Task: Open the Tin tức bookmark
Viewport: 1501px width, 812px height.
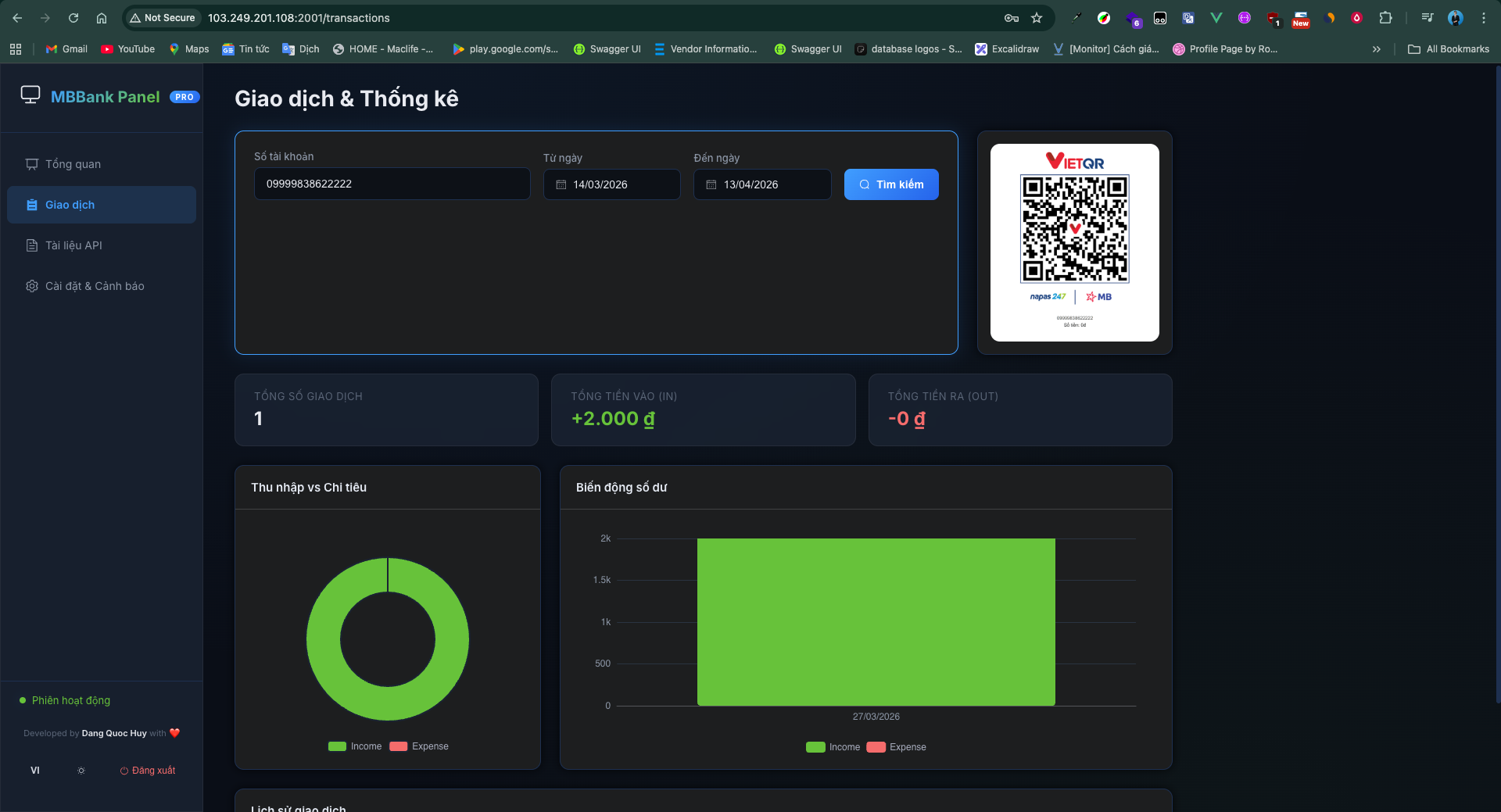Action: pyautogui.click(x=245, y=49)
